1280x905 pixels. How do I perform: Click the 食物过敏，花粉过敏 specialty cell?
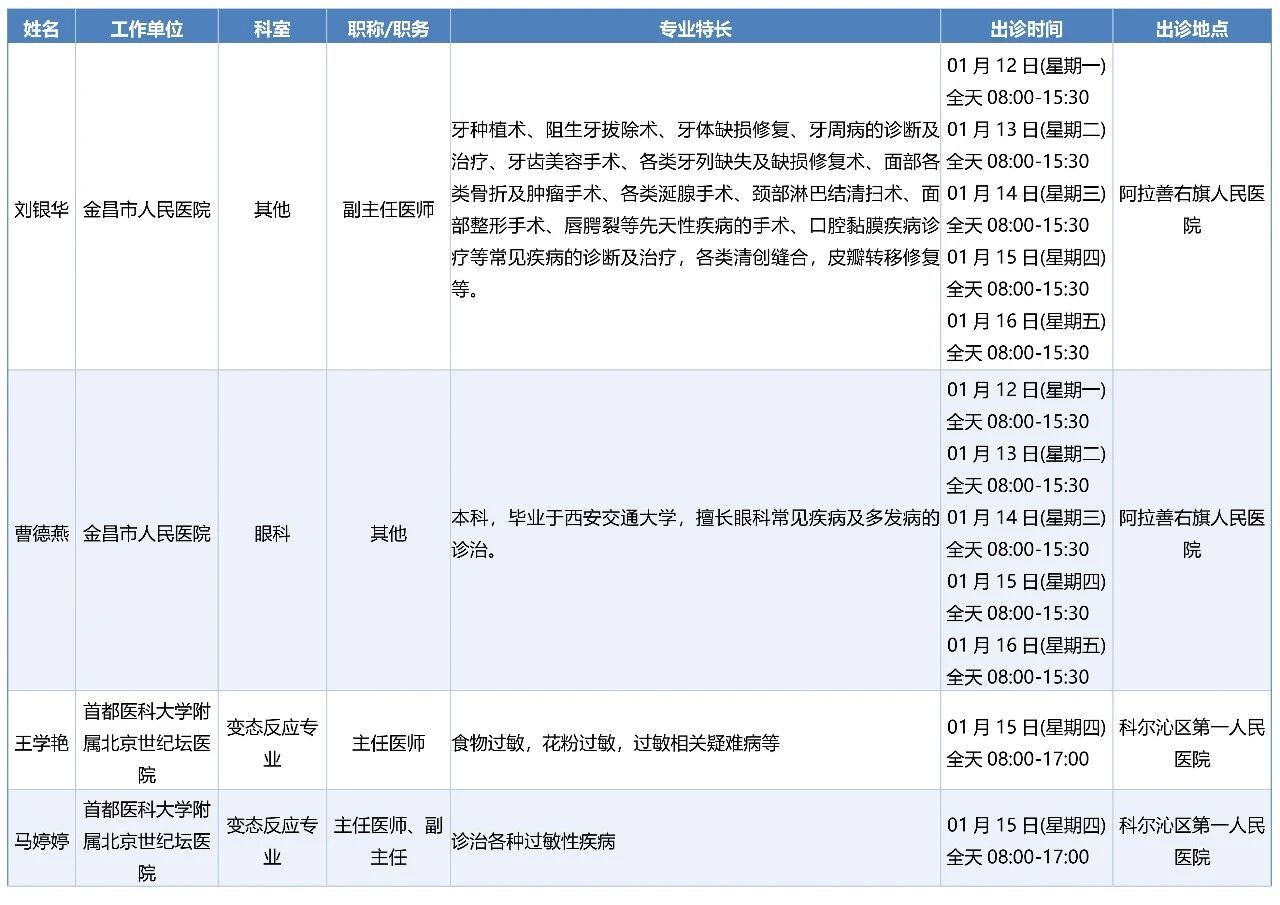coord(615,743)
